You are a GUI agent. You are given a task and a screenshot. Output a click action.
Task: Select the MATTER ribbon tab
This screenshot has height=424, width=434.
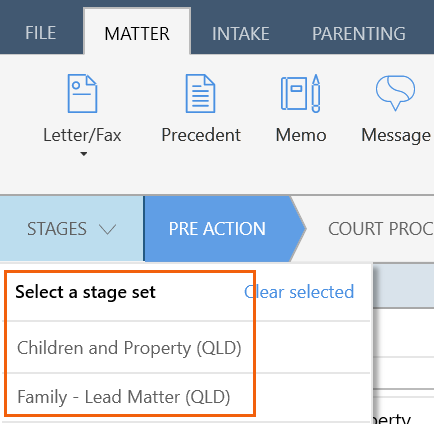click(x=137, y=34)
